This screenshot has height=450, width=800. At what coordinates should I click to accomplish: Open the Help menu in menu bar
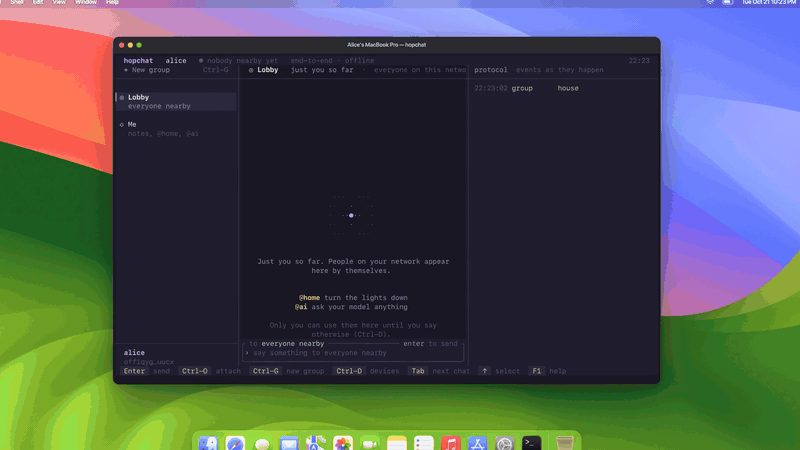pos(112,3)
